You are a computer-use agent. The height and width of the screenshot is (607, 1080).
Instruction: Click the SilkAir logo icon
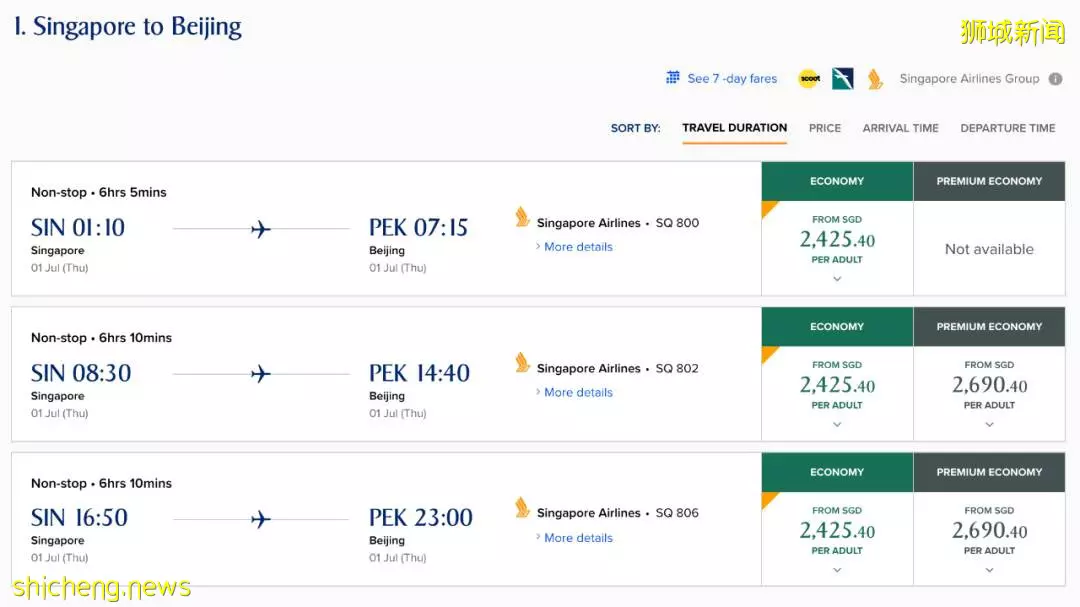coord(842,79)
